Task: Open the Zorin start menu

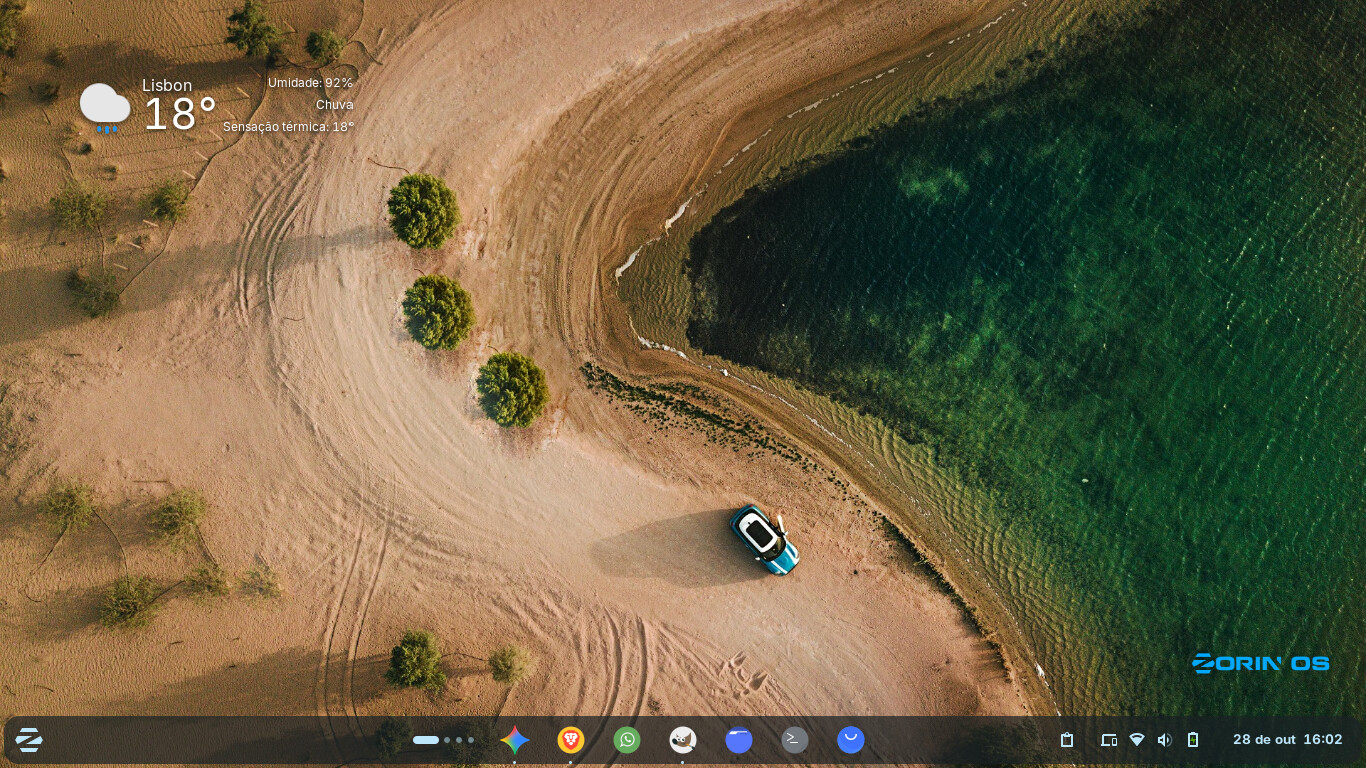Action: click(x=29, y=740)
